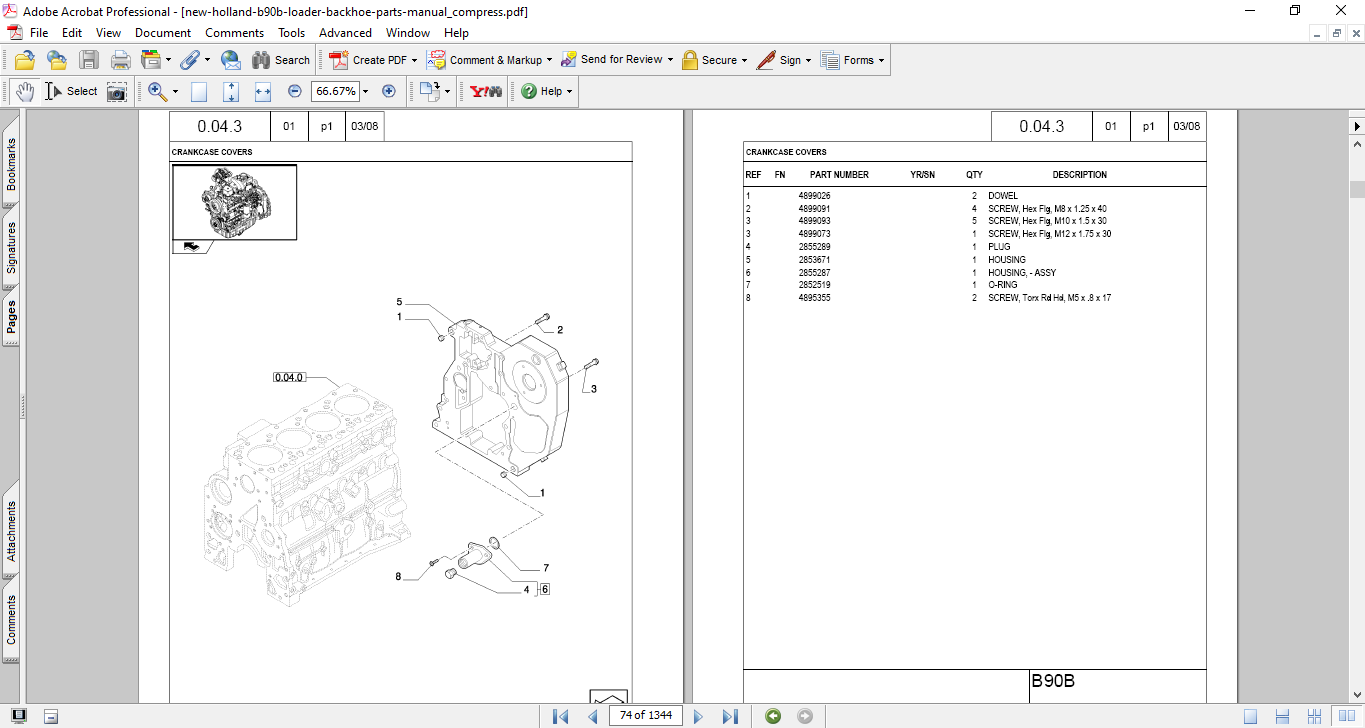Switch to Continuous page layout
The width and height of the screenshot is (1365, 728).
[x=1282, y=715]
